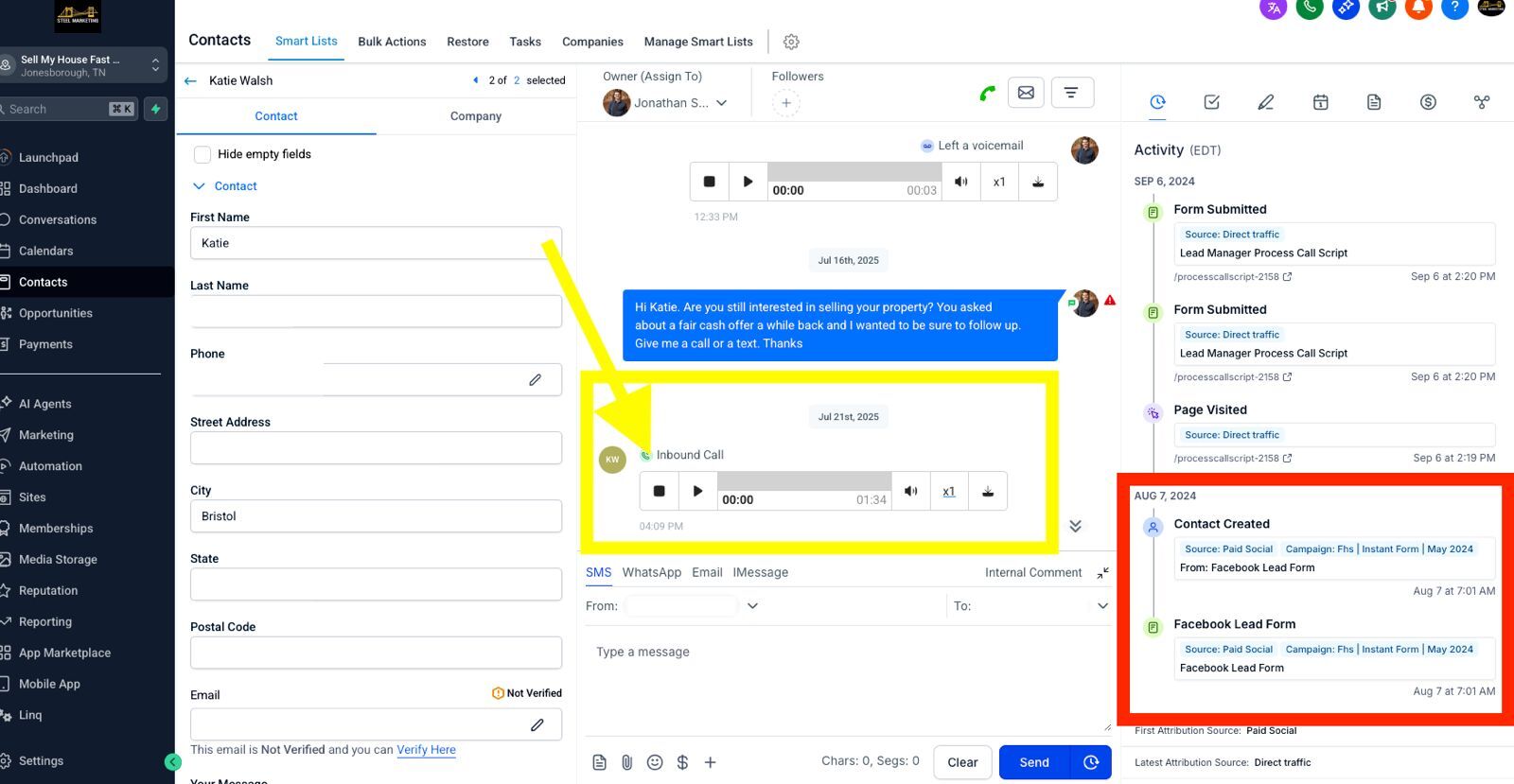Open the conversation filter icon
Image resolution: width=1514 pixels, height=784 pixels.
1070,93
